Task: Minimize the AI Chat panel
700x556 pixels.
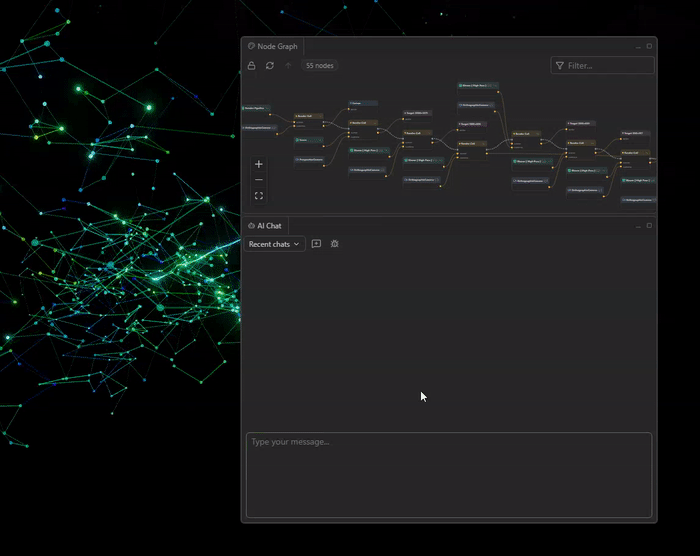Action: point(638,226)
